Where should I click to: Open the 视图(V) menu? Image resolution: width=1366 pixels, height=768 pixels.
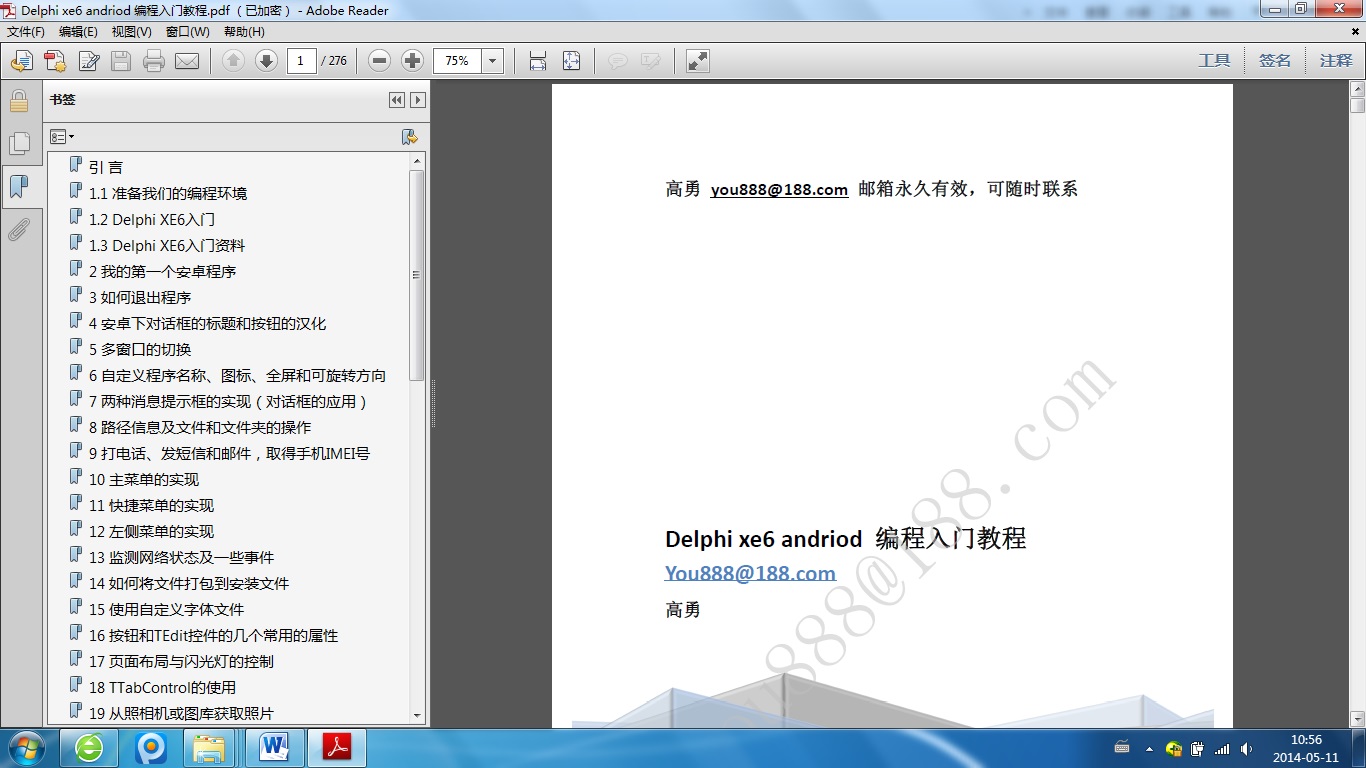131,32
